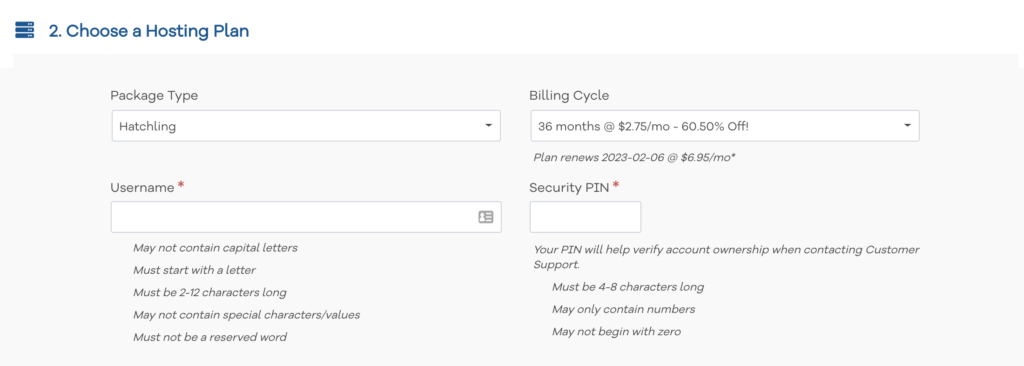Click the Package Type label
1024x366 pixels.
(154, 96)
